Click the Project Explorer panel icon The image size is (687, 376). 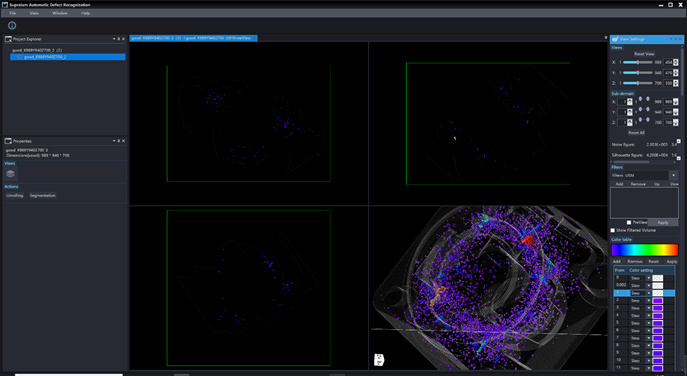8,39
